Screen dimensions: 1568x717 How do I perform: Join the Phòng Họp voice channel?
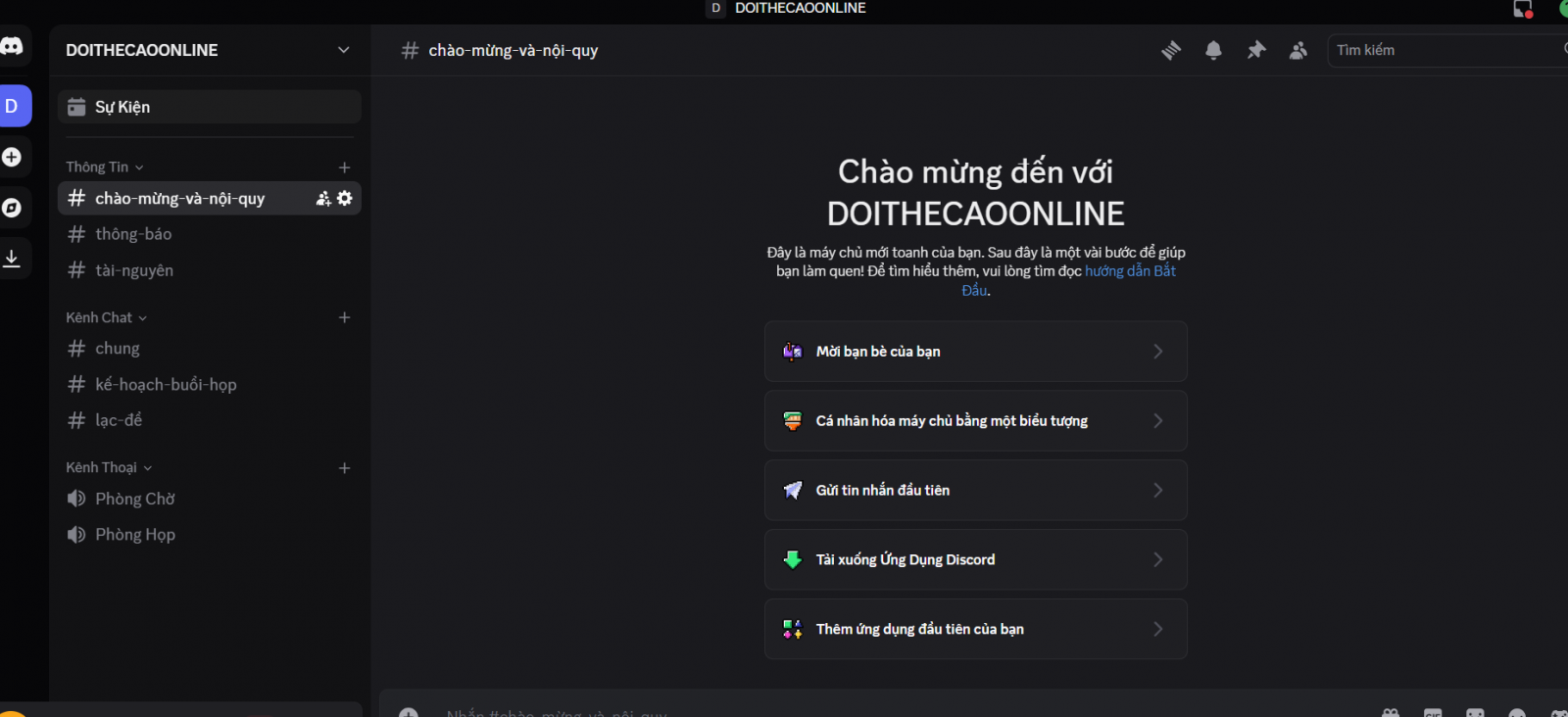tap(209, 535)
